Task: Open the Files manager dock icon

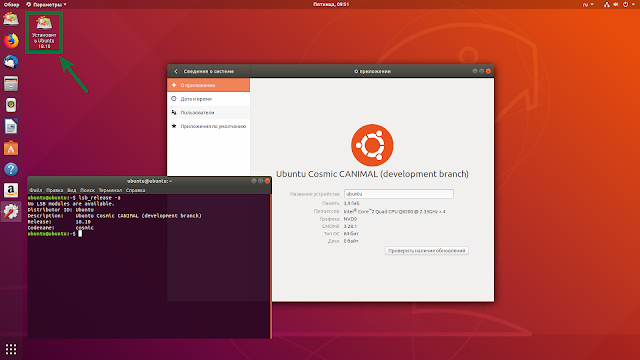Action: point(11,84)
